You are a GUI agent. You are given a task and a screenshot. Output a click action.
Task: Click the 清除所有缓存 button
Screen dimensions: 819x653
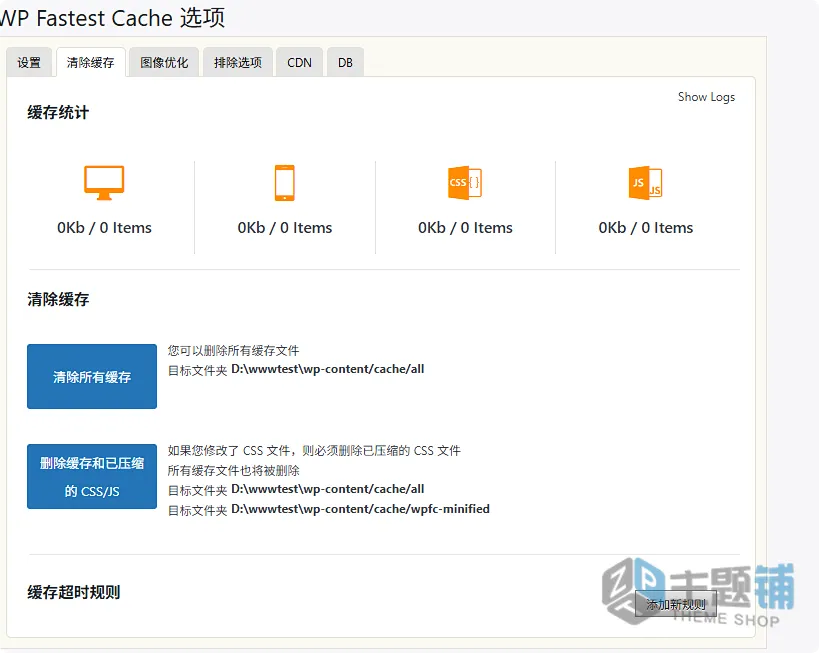pos(92,376)
